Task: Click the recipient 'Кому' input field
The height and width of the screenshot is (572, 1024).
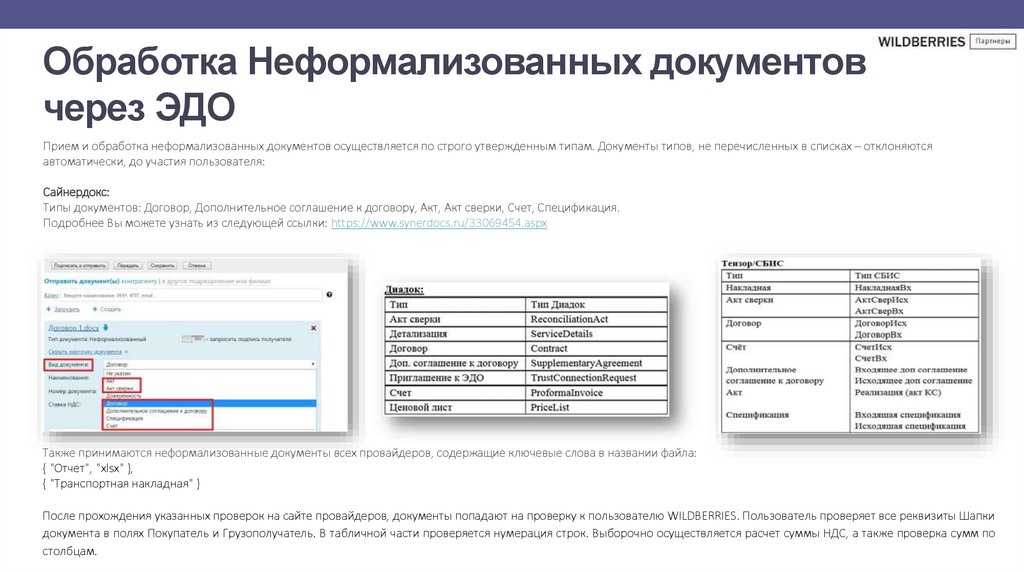Action: coord(191,295)
